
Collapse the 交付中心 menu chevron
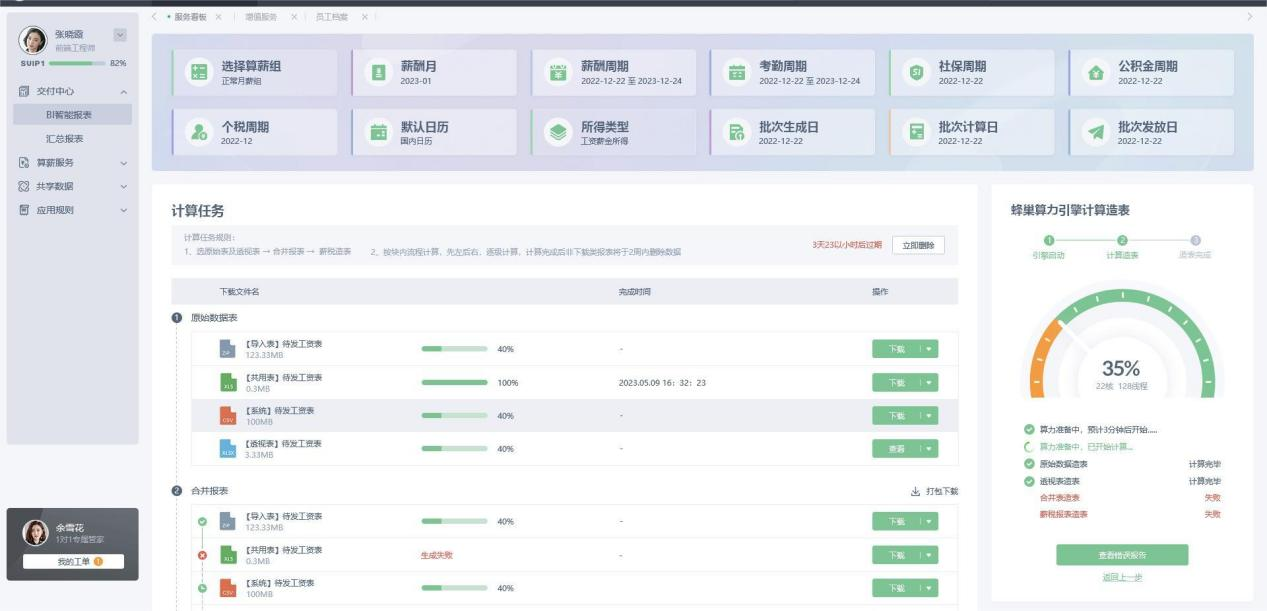click(124, 92)
